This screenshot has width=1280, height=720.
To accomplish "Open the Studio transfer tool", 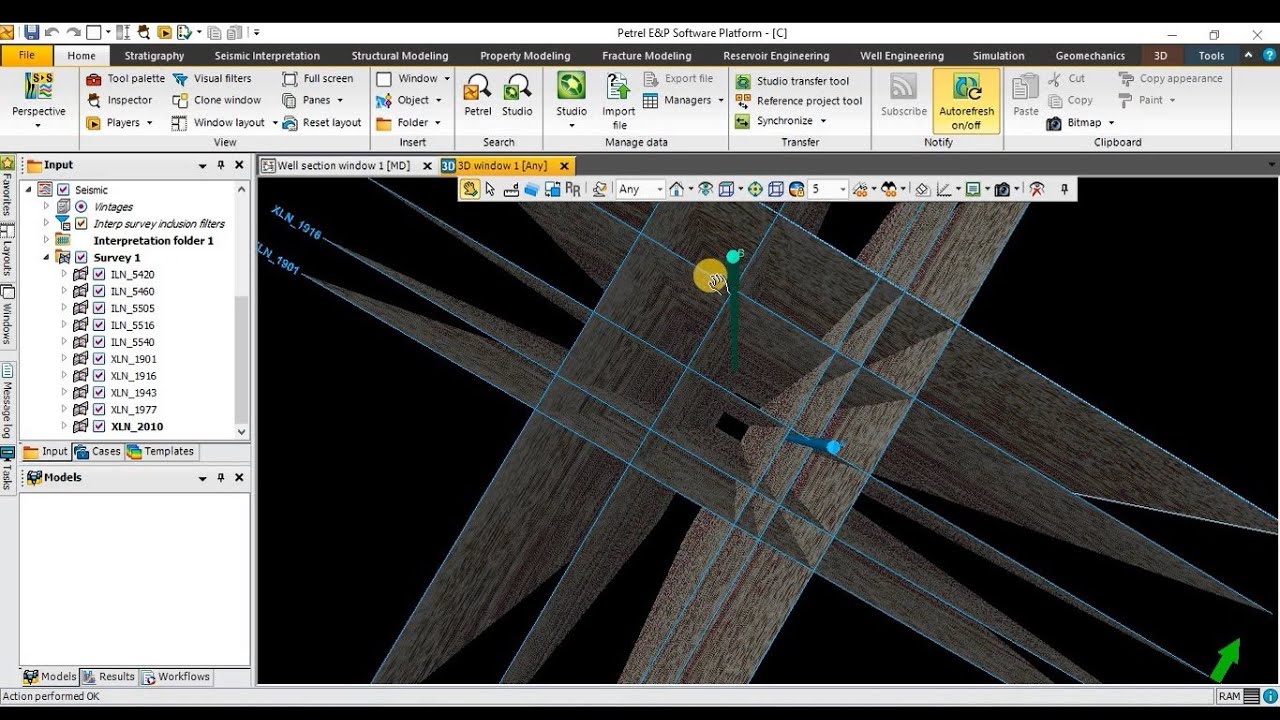I will tap(792, 81).
